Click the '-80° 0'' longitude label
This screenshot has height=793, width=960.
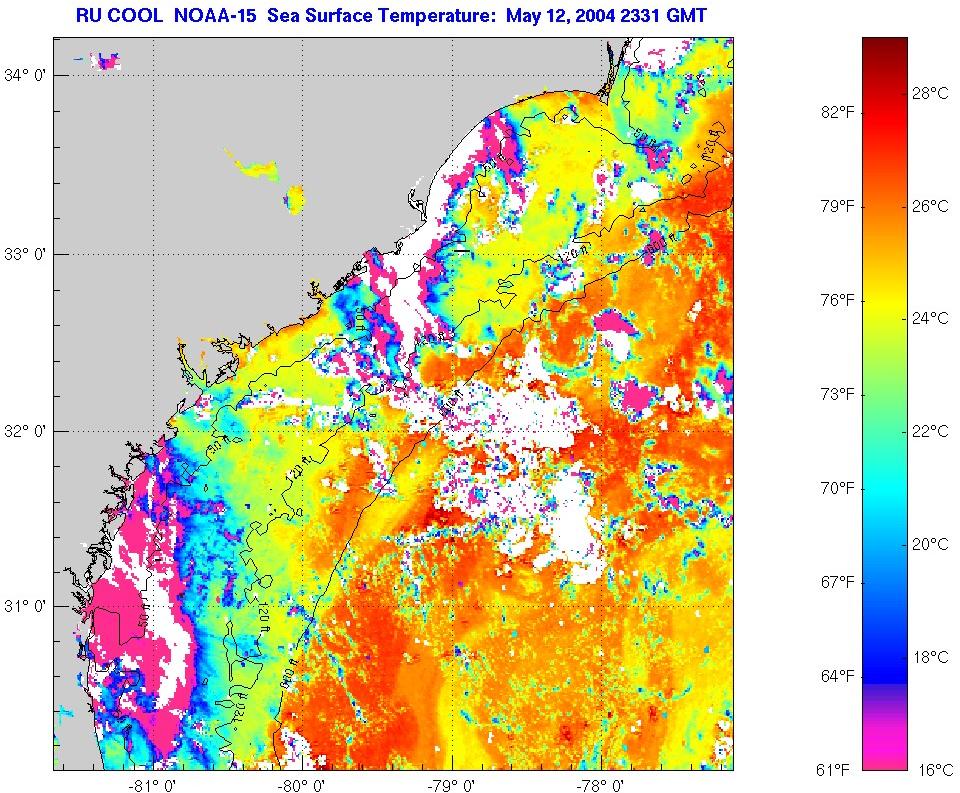pyautogui.click(x=302, y=785)
